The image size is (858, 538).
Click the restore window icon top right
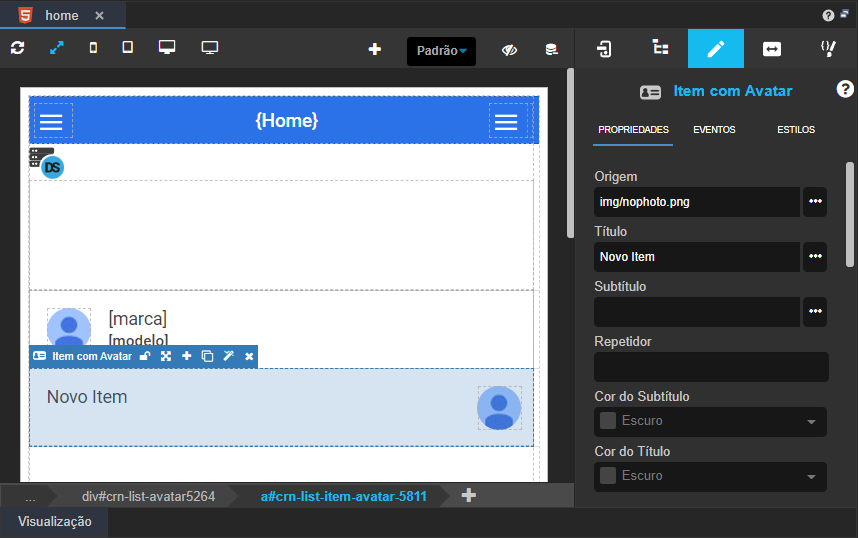click(x=845, y=14)
